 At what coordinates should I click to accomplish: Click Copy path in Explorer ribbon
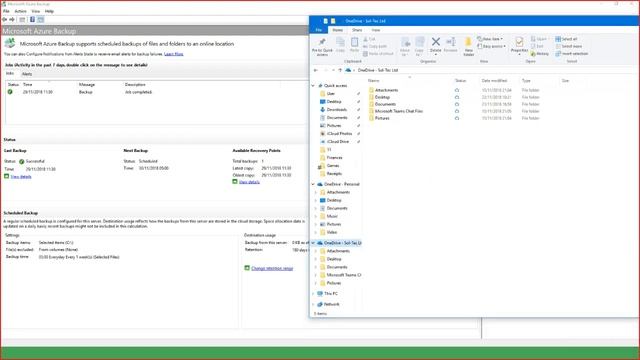[x=375, y=47]
